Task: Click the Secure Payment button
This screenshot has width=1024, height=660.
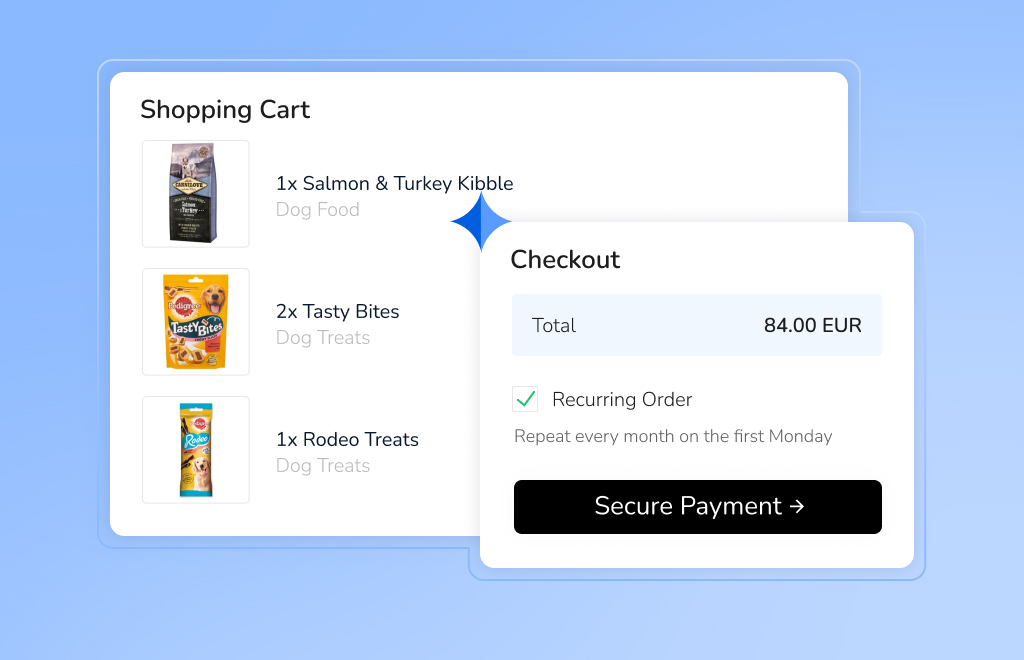Action: click(x=697, y=507)
